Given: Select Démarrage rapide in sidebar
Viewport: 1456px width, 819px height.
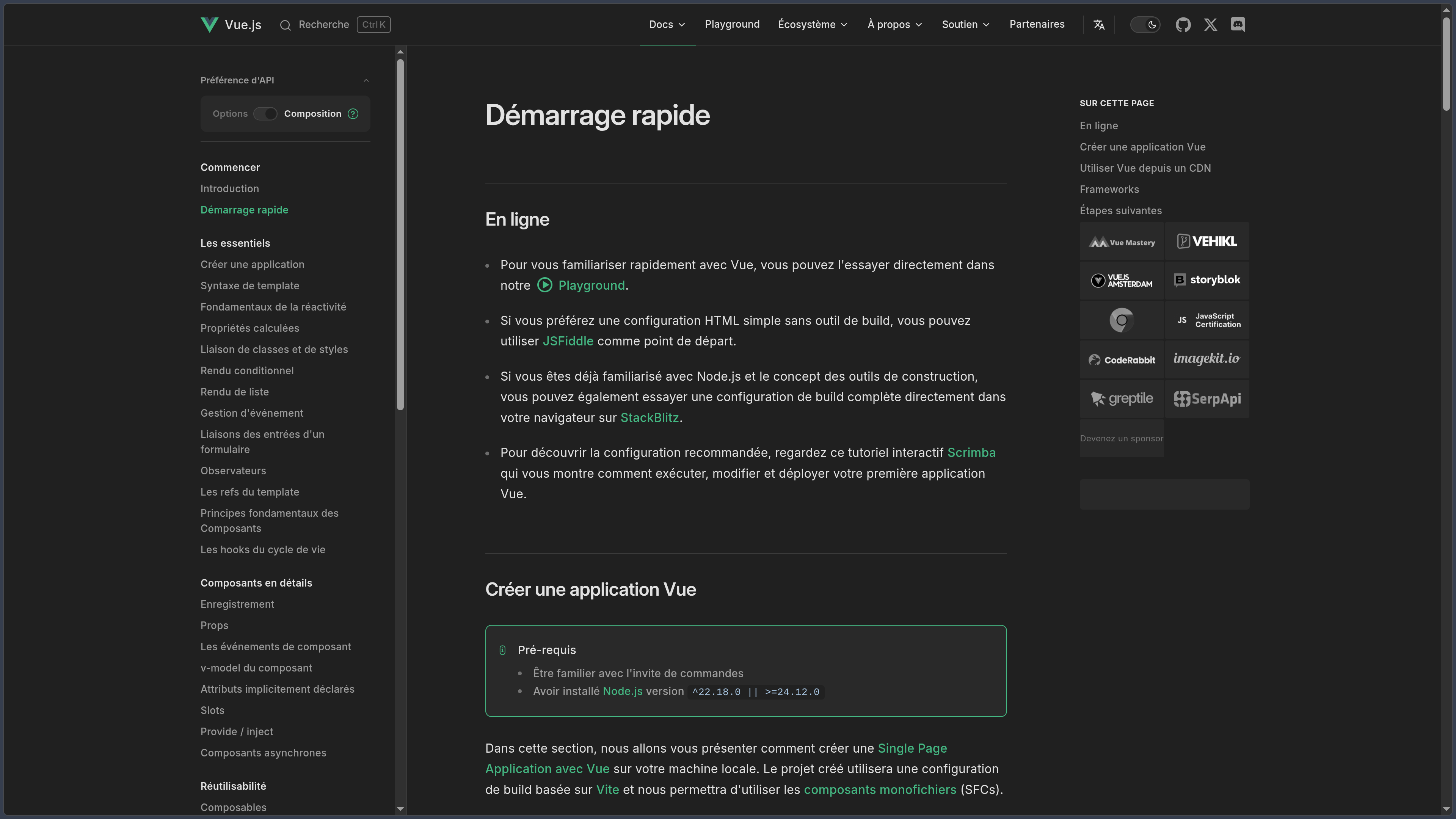Looking at the screenshot, I should tap(244, 210).
